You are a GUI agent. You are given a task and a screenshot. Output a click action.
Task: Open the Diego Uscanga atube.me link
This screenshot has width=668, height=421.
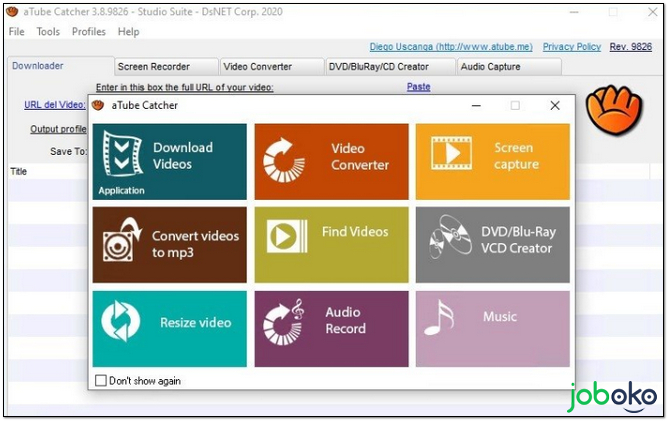[x=451, y=47]
